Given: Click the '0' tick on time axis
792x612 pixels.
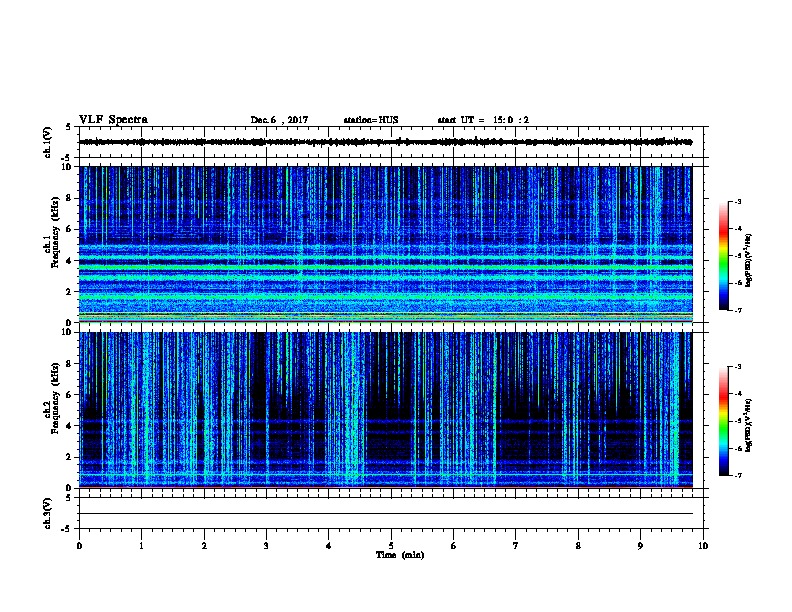Looking at the screenshot, I should coord(79,545).
